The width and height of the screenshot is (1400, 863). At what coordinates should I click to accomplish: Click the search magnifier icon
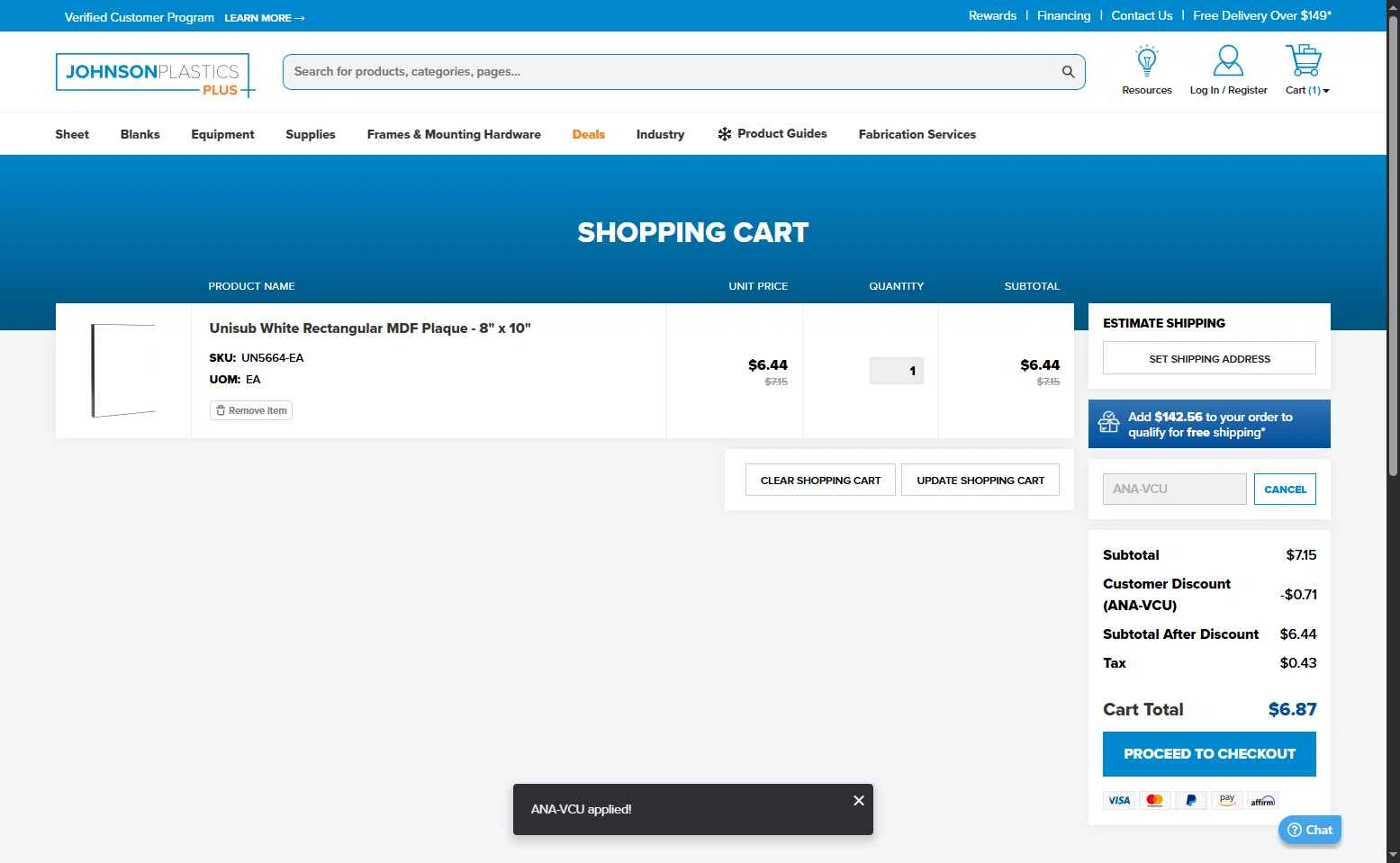(x=1068, y=72)
